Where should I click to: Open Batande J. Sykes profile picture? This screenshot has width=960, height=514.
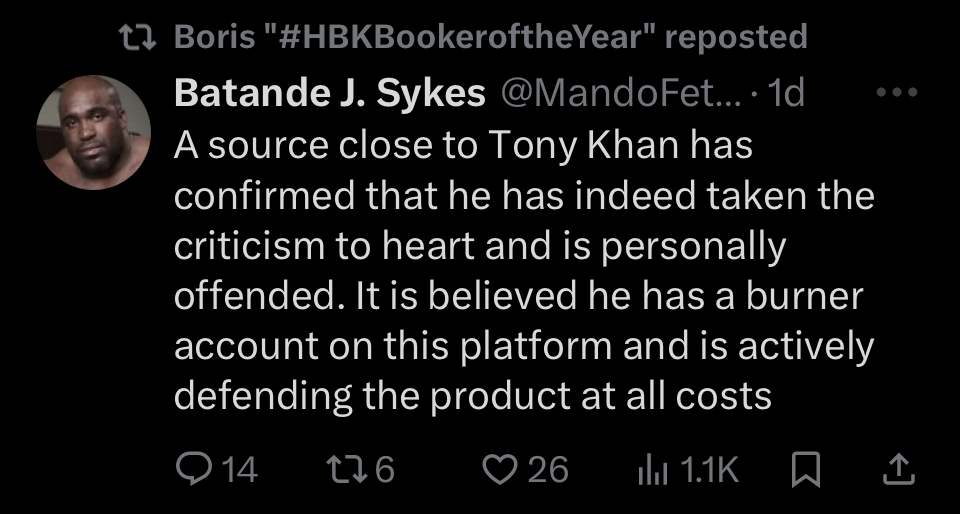coord(93,132)
